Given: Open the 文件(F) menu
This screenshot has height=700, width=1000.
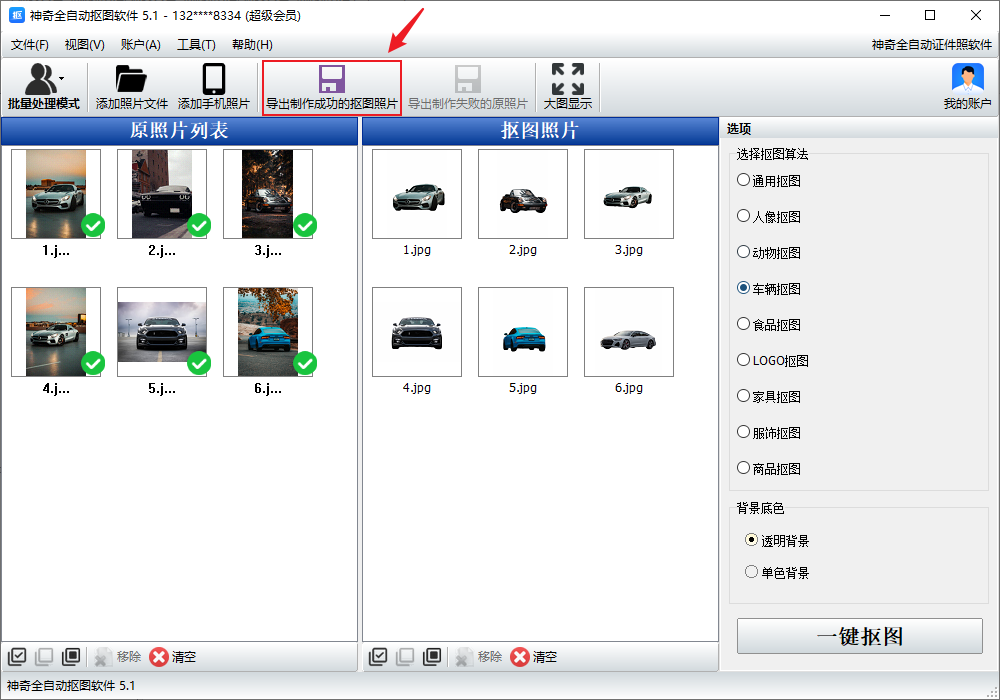Looking at the screenshot, I should 30,45.
